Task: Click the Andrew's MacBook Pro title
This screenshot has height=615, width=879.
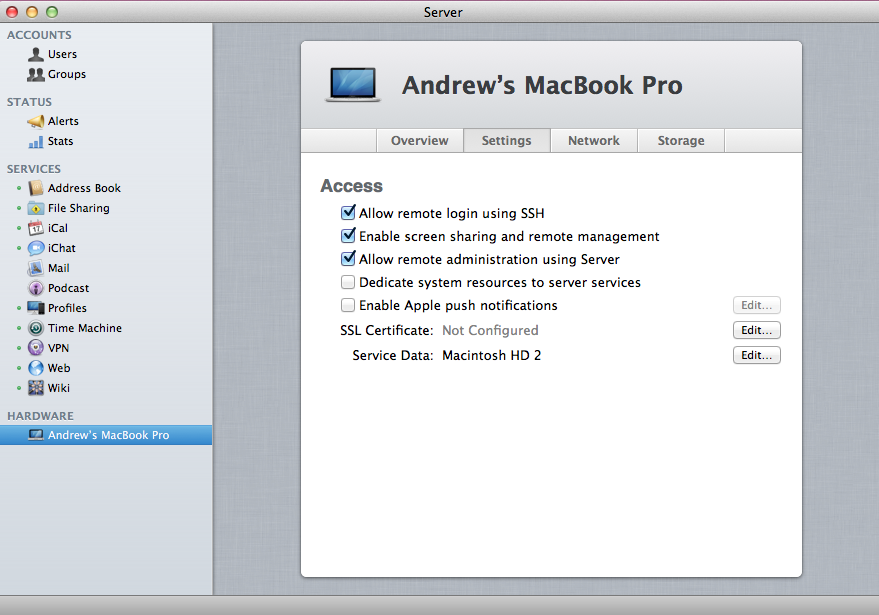Action: pos(542,85)
